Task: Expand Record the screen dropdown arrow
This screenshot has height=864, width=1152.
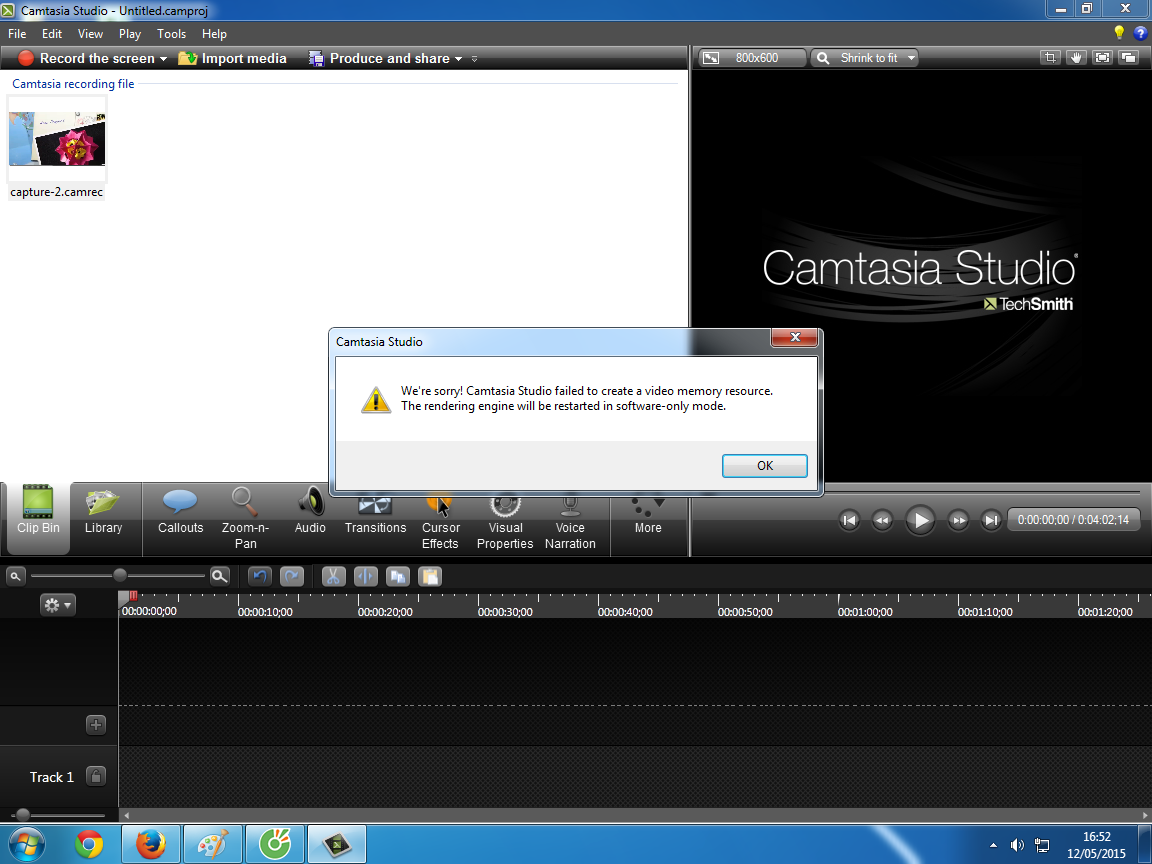Action: (163, 59)
